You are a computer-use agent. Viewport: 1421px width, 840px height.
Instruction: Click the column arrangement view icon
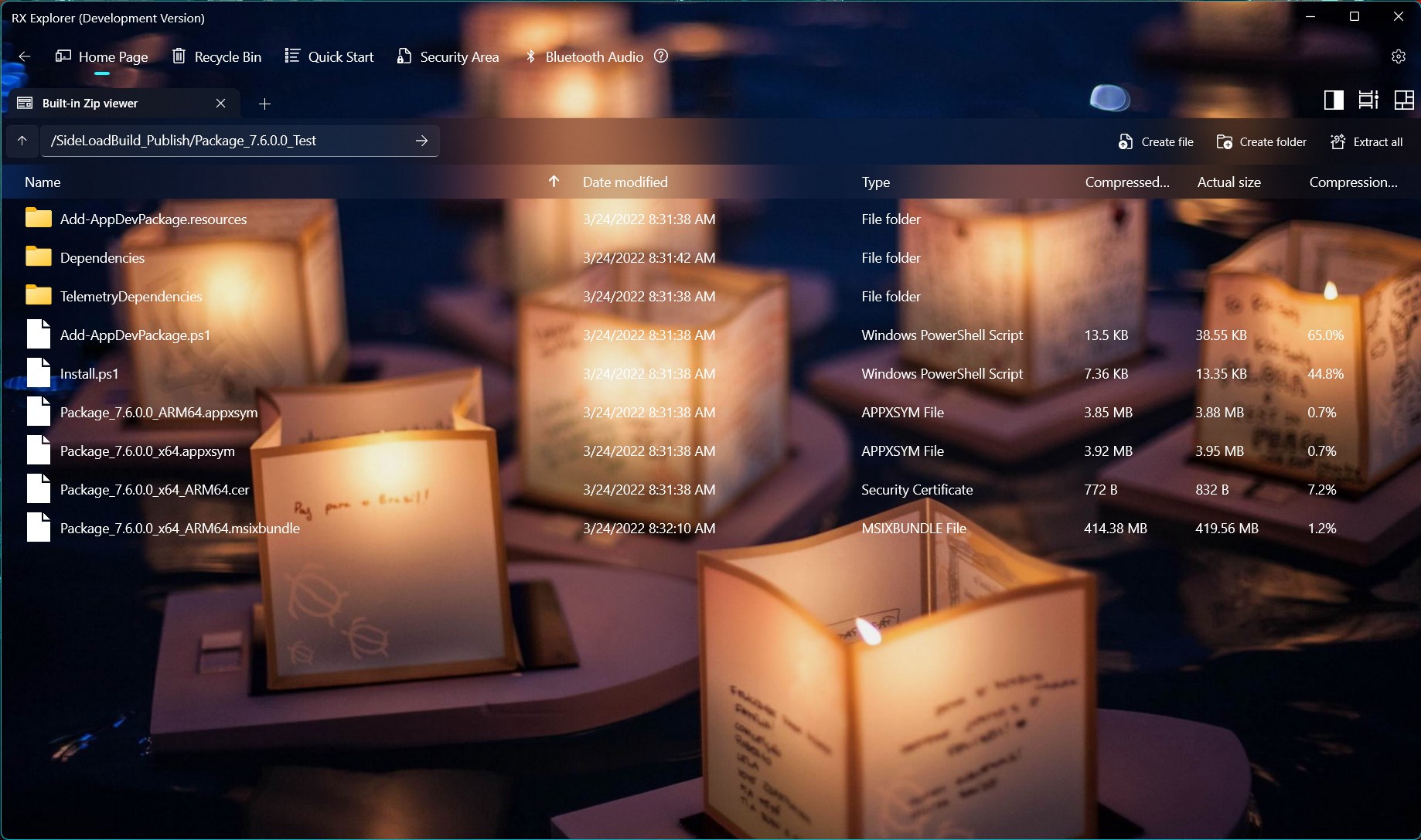[1368, 100]
